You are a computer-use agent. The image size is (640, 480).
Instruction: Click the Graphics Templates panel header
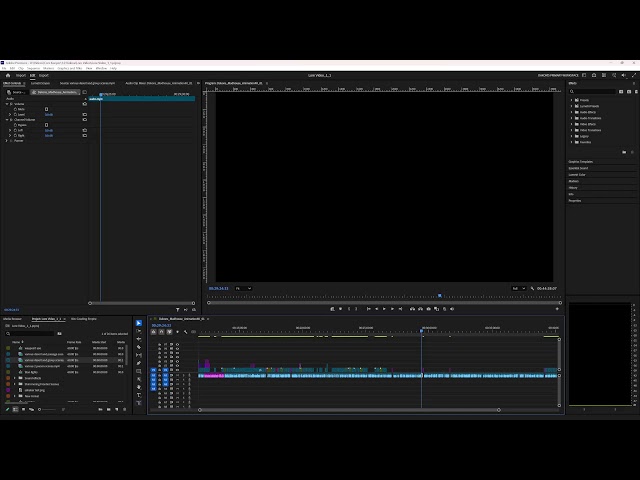pos(580,162)
